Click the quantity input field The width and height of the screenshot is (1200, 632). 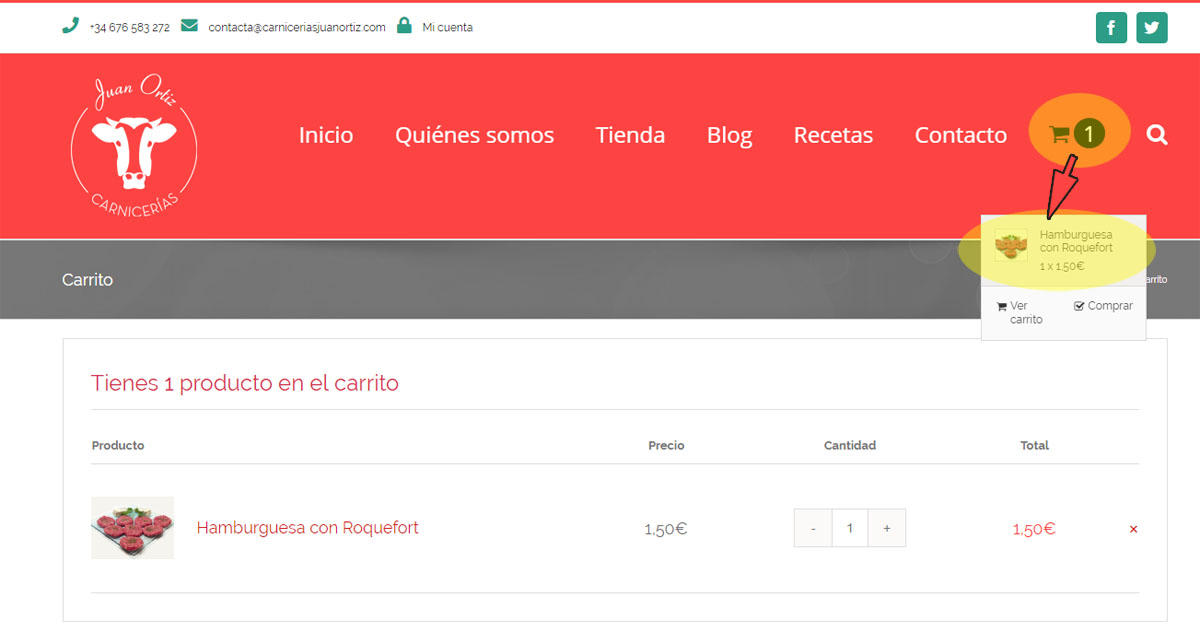point(850,528)
